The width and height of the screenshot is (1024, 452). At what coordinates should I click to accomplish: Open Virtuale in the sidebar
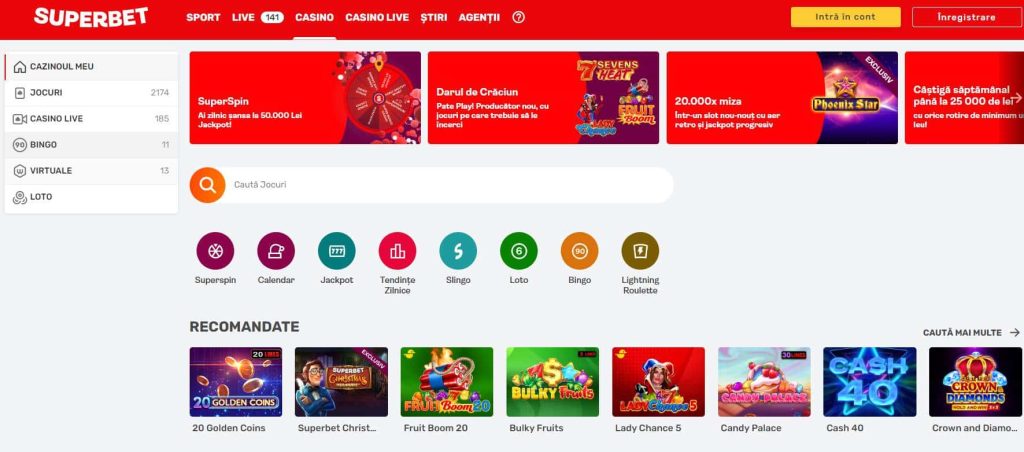coord(91,170)
